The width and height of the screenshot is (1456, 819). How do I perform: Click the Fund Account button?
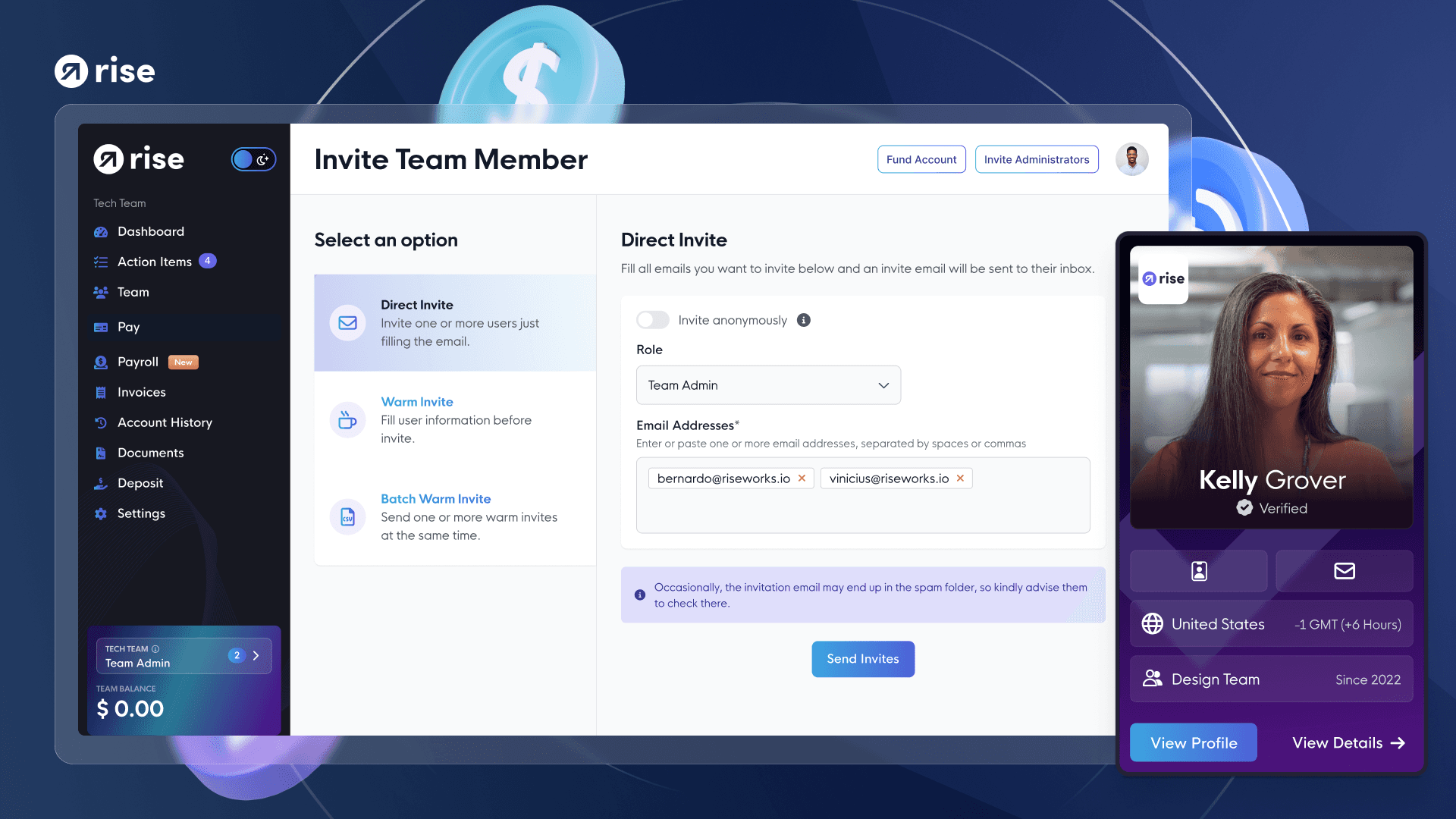click(921, 159)
